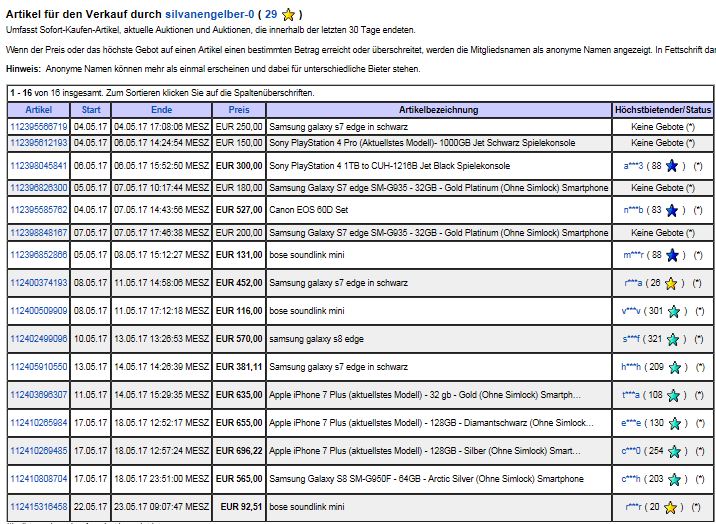Open bidder profile n***b
This screenshot has width=716, height=524.
(633, 210)
